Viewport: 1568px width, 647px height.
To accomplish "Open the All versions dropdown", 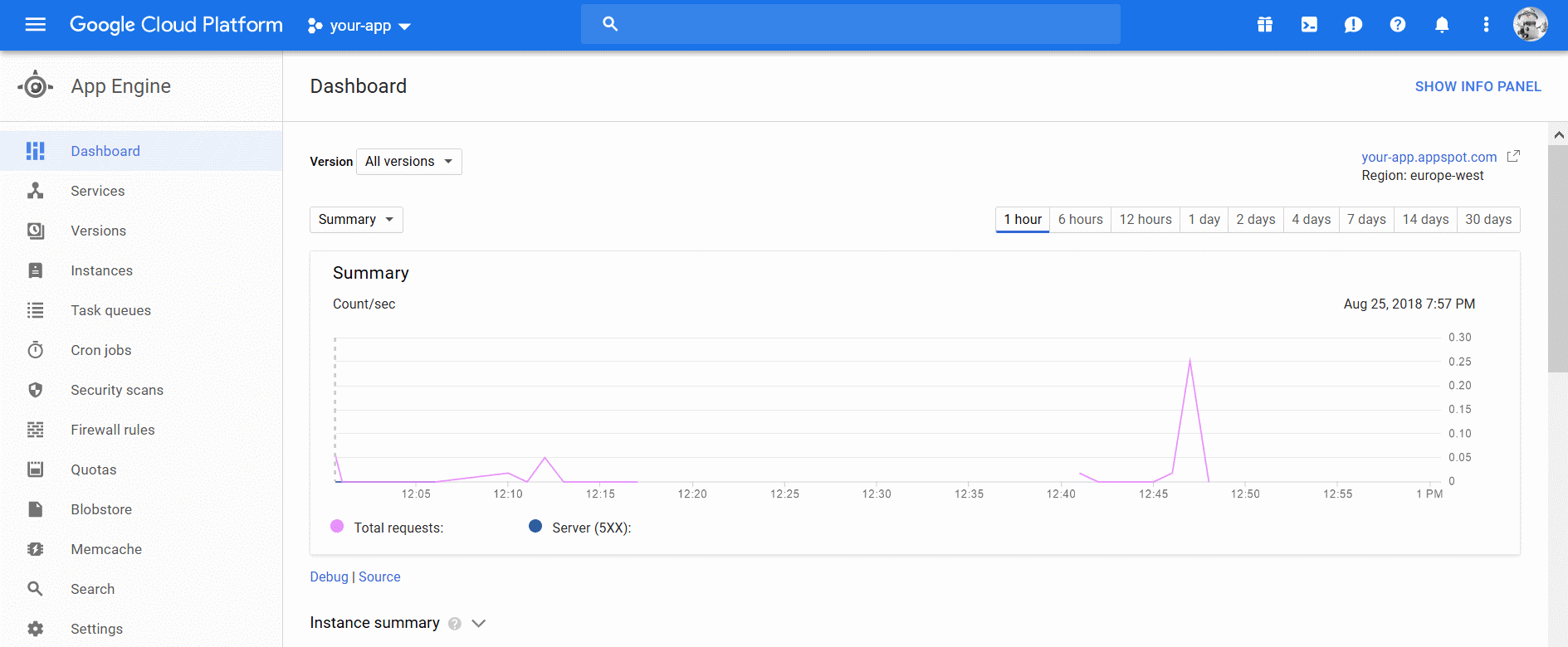I will tap(408, 162).
